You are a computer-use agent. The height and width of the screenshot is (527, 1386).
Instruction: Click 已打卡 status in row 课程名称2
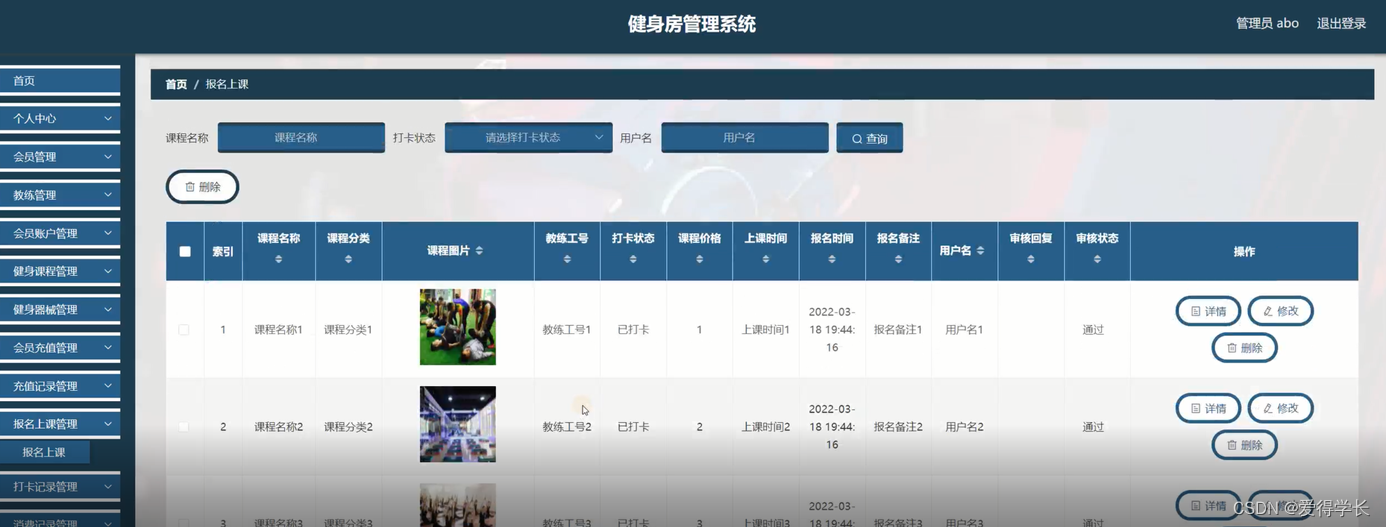pyautogui.click(x=633, y=426)
